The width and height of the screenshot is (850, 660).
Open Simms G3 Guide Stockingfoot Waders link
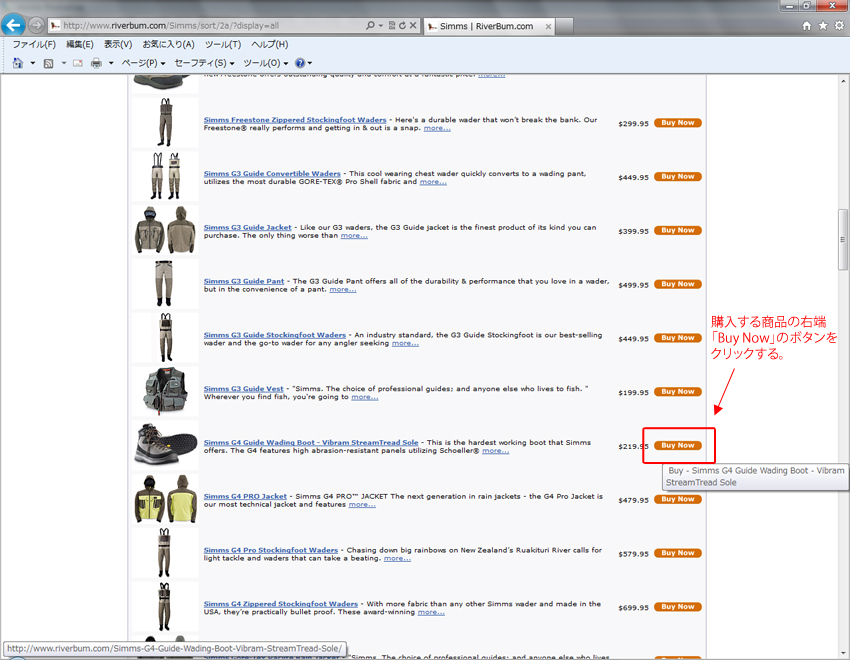(x=275, y=335)
